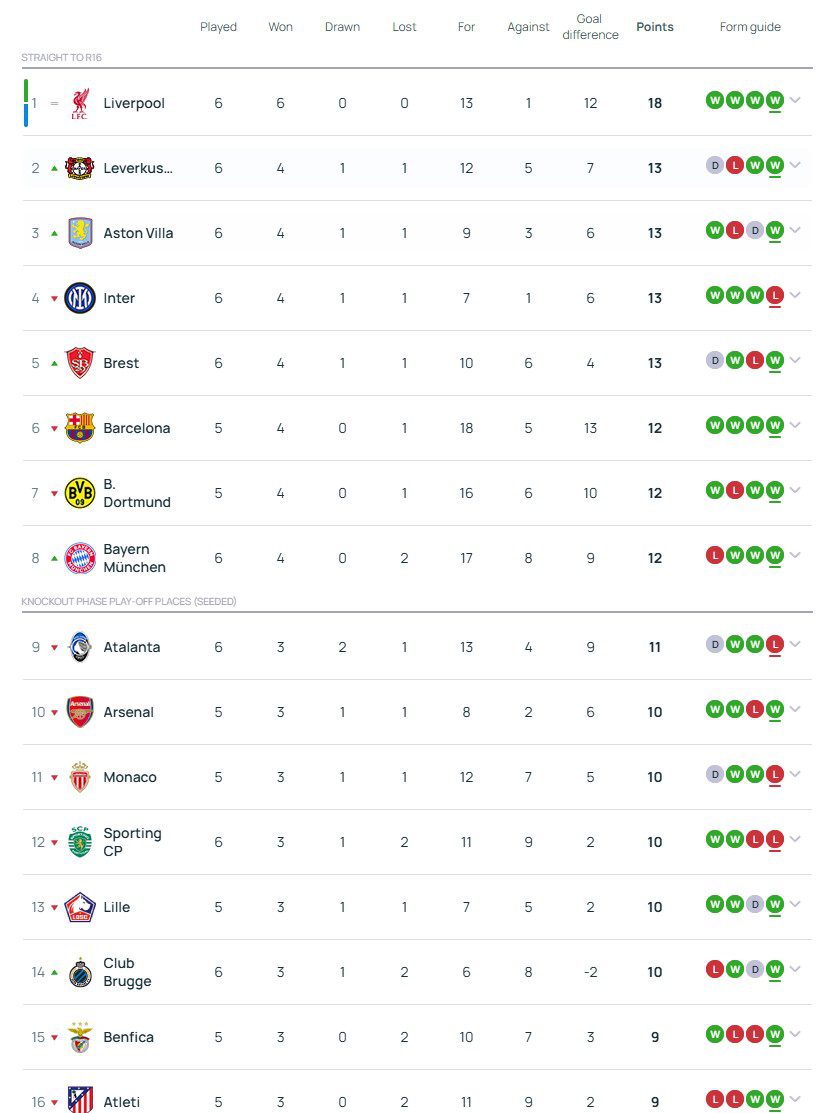
Task: Click the Inter club logo
Action: click(80, 298)
